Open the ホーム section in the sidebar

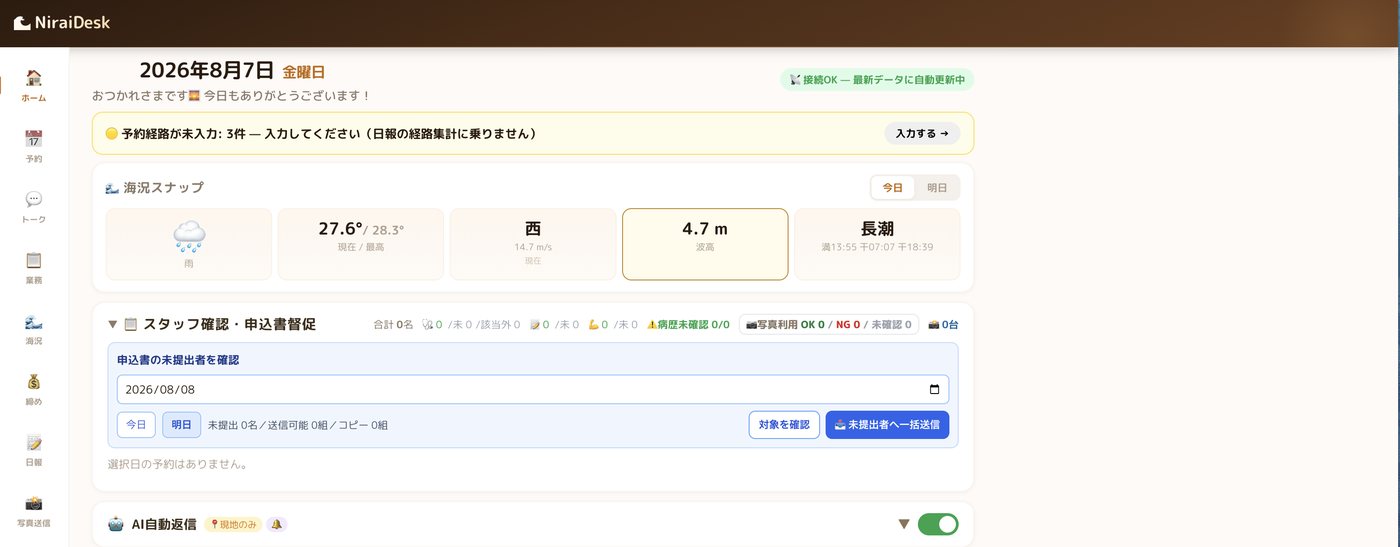coord(33,86)
